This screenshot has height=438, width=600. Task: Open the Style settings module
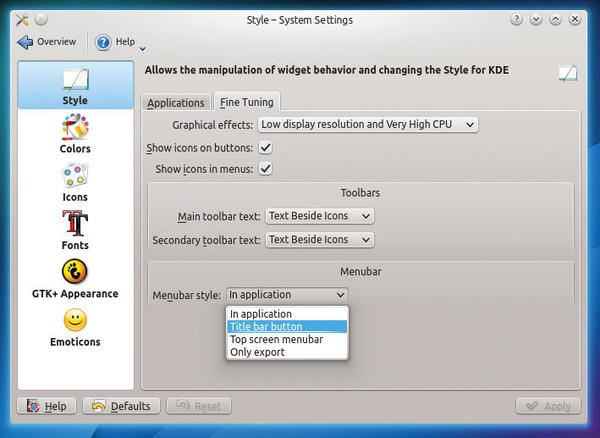(75, 85)
